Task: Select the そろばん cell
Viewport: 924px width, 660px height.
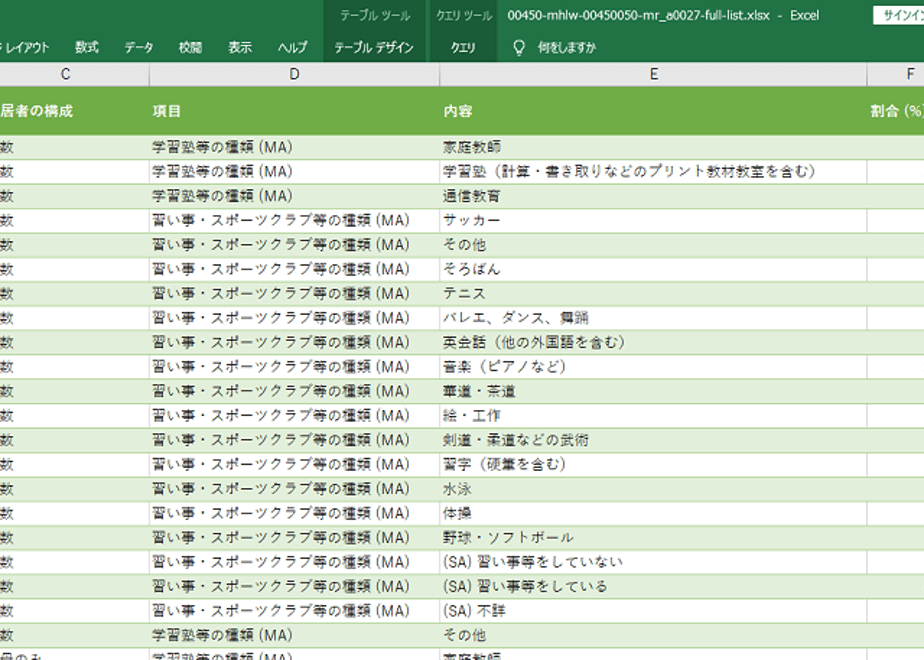Action: pyautogui.click(x=653, y=269)
